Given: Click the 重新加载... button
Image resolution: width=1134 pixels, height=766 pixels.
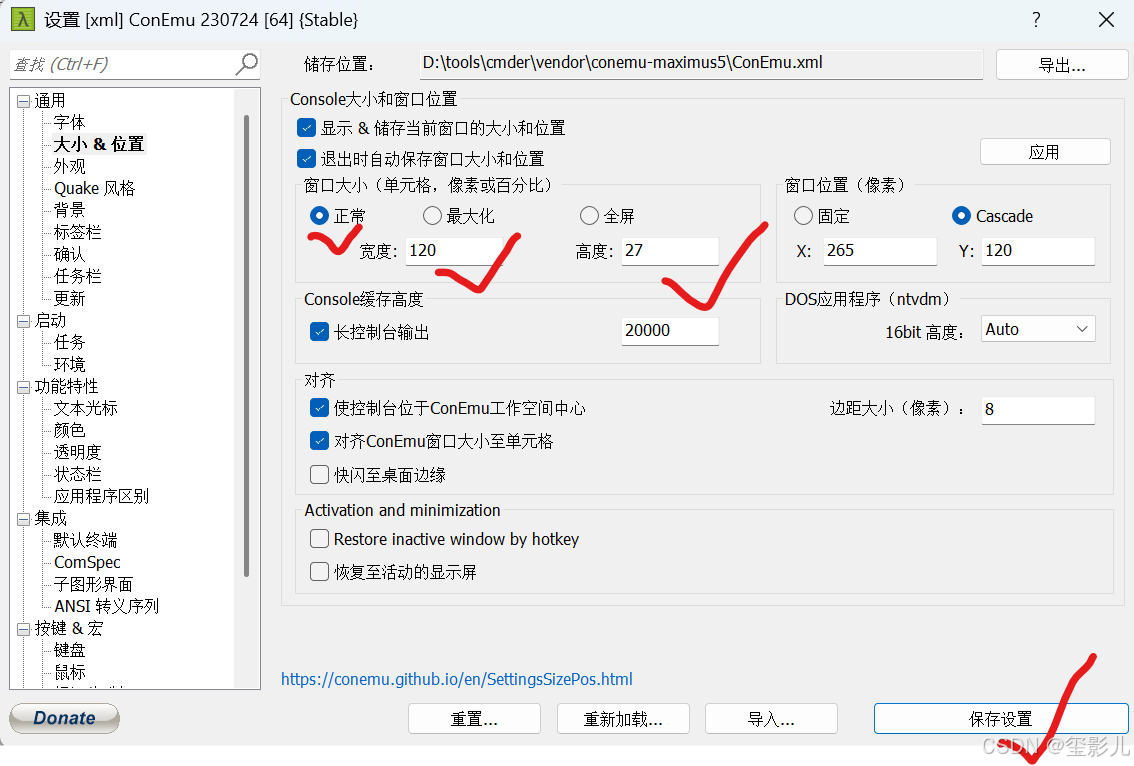Looking at the screenshot, I should [623, 719].
